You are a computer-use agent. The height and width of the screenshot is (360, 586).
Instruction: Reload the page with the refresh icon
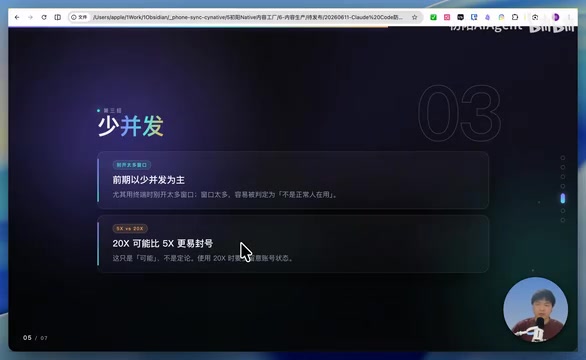click(44, 17)
